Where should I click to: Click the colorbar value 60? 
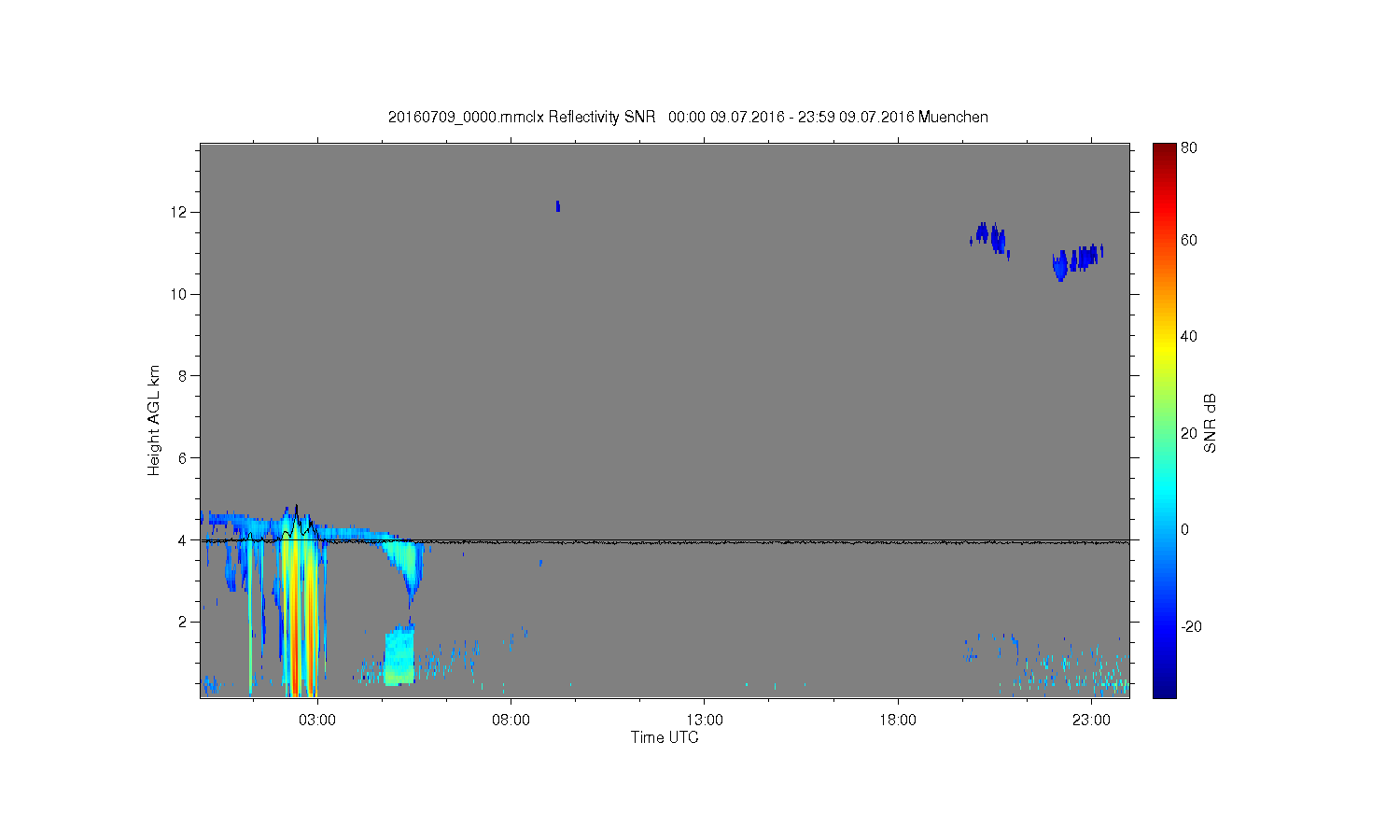click(x=1189, y=240)
